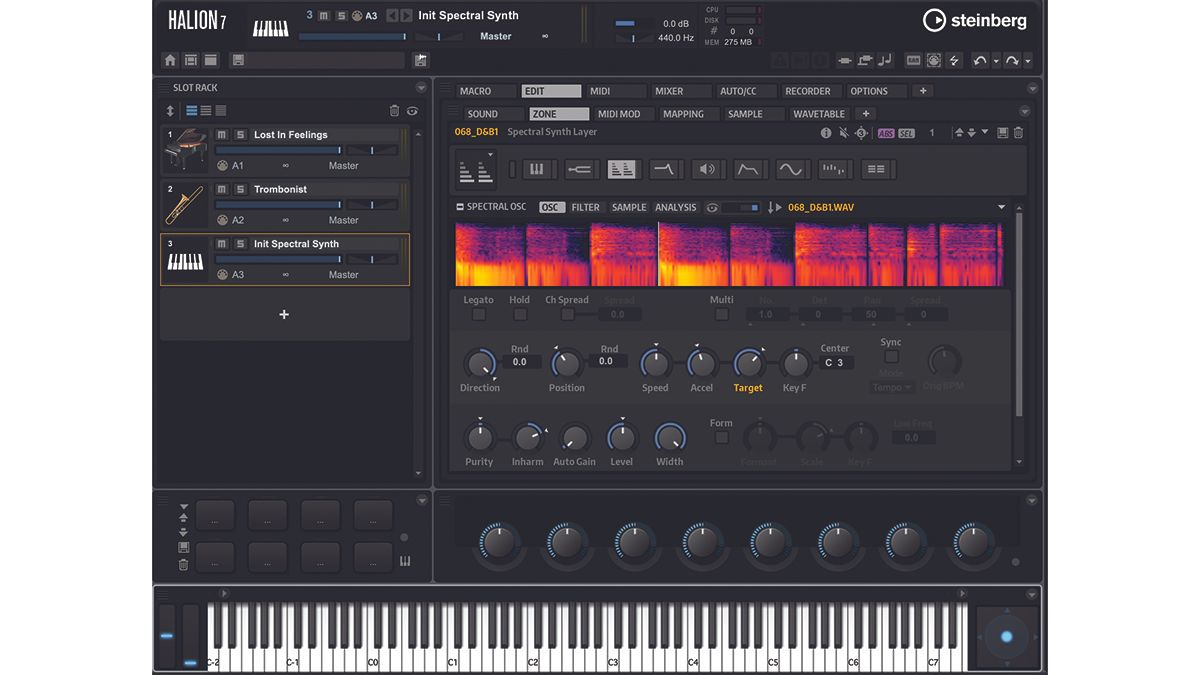
Task: Adjust the Init Spectral Synth slot level slider
Action: point(280,259)
